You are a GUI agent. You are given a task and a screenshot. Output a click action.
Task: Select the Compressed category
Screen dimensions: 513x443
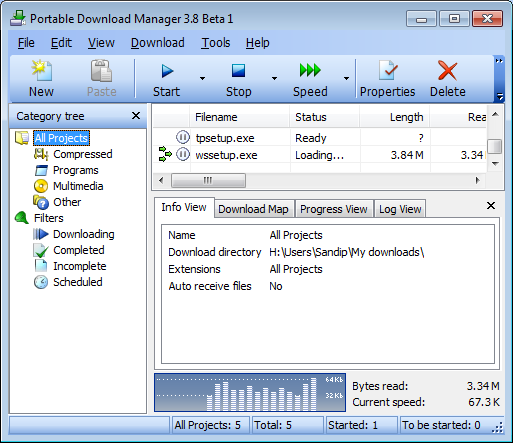(x=83, y=154)
